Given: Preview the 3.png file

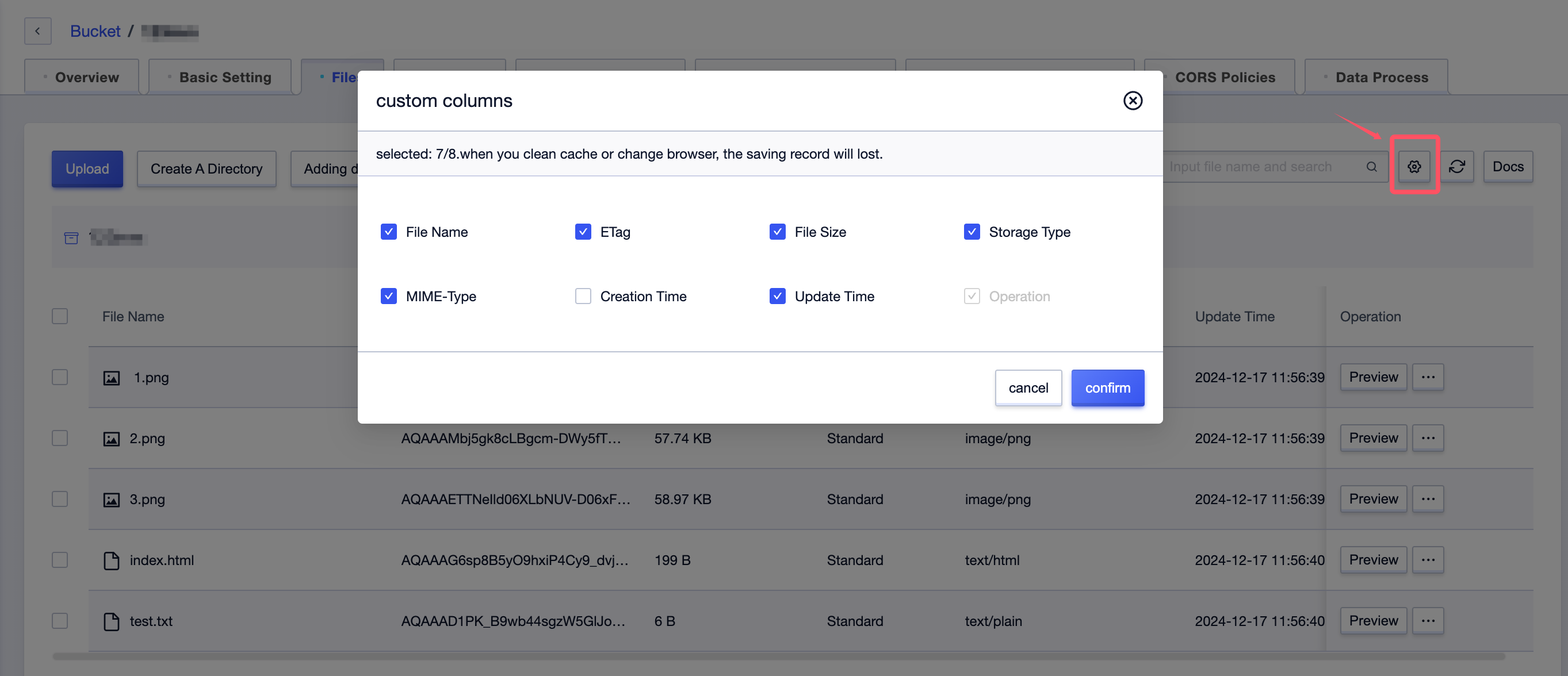Looking at the screenshot, I should (x=1373, y=499).
